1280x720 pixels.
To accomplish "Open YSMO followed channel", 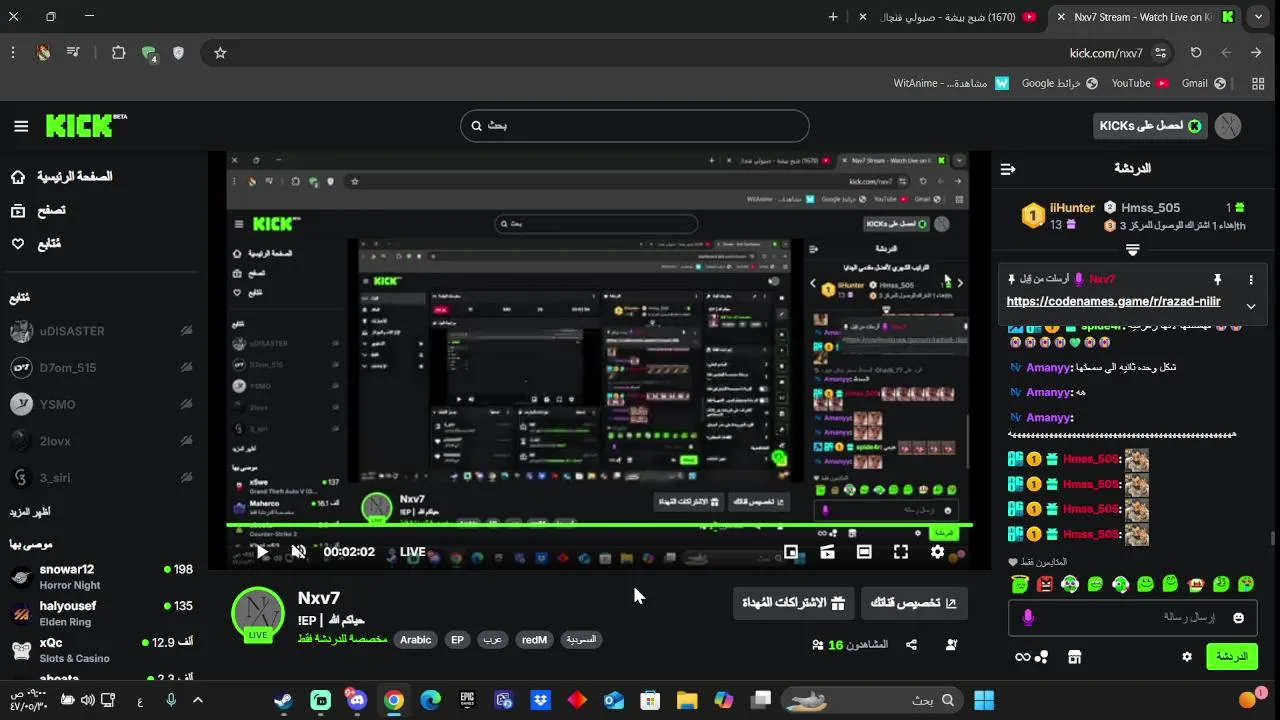I will (100, 404).
